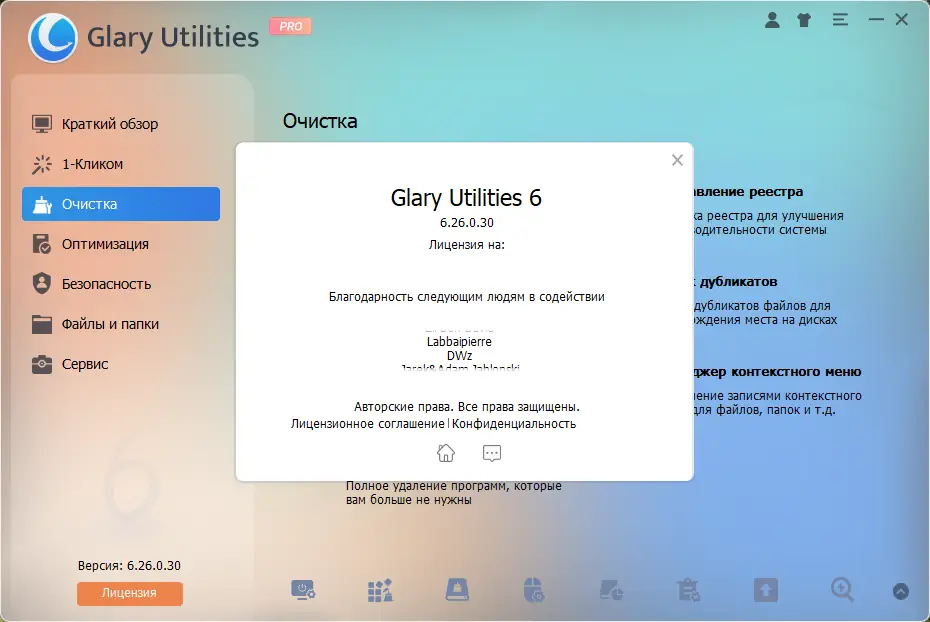Open Лицензионное соглашение link
The image size is (930, 622).
pyautogui.click(x=367, y=424)
